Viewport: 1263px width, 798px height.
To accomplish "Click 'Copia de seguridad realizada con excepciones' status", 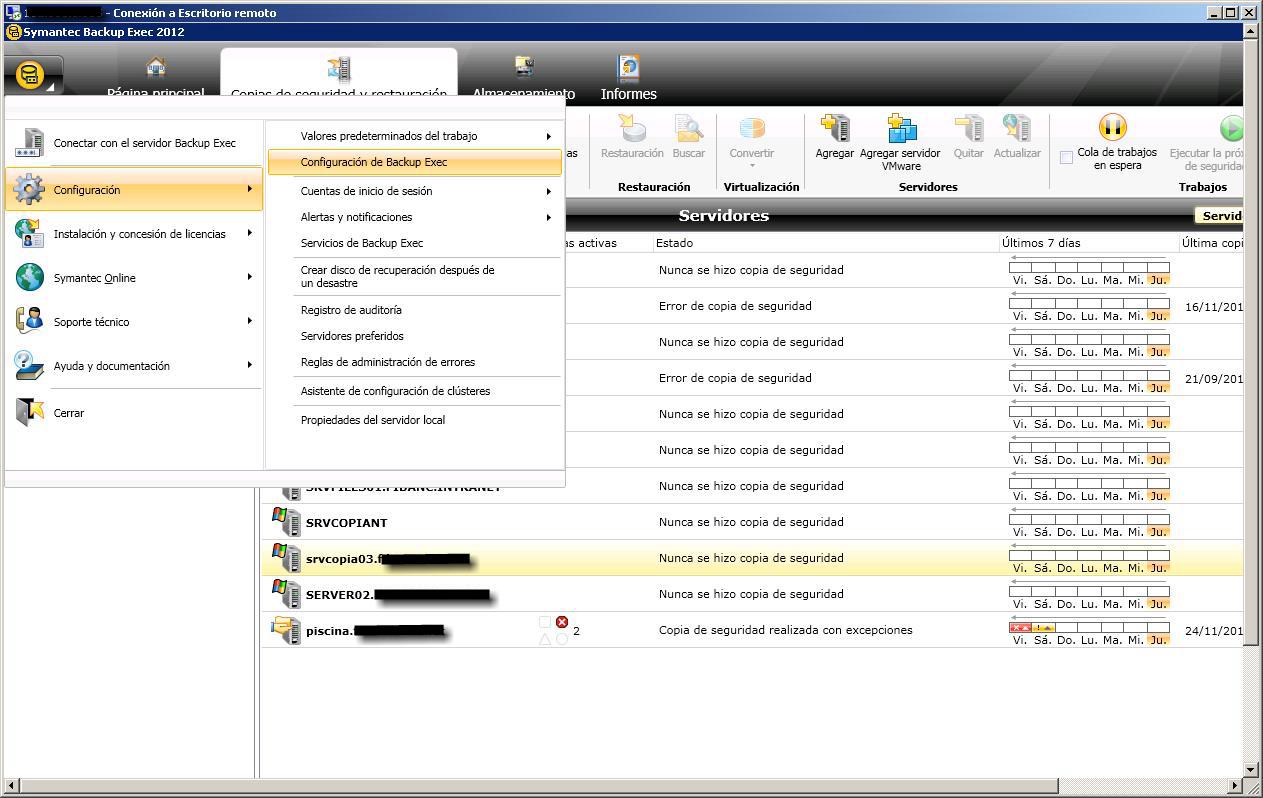I will 785,630.
